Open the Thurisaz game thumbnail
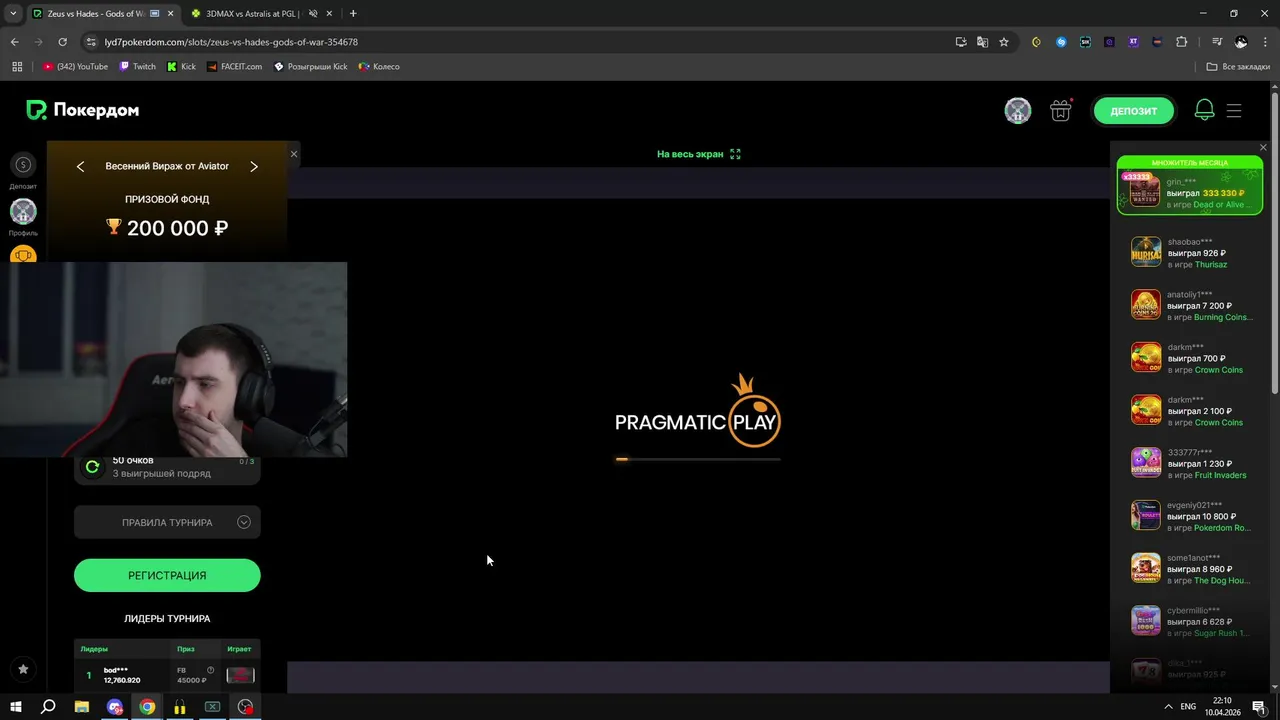 coord(1146,252)
